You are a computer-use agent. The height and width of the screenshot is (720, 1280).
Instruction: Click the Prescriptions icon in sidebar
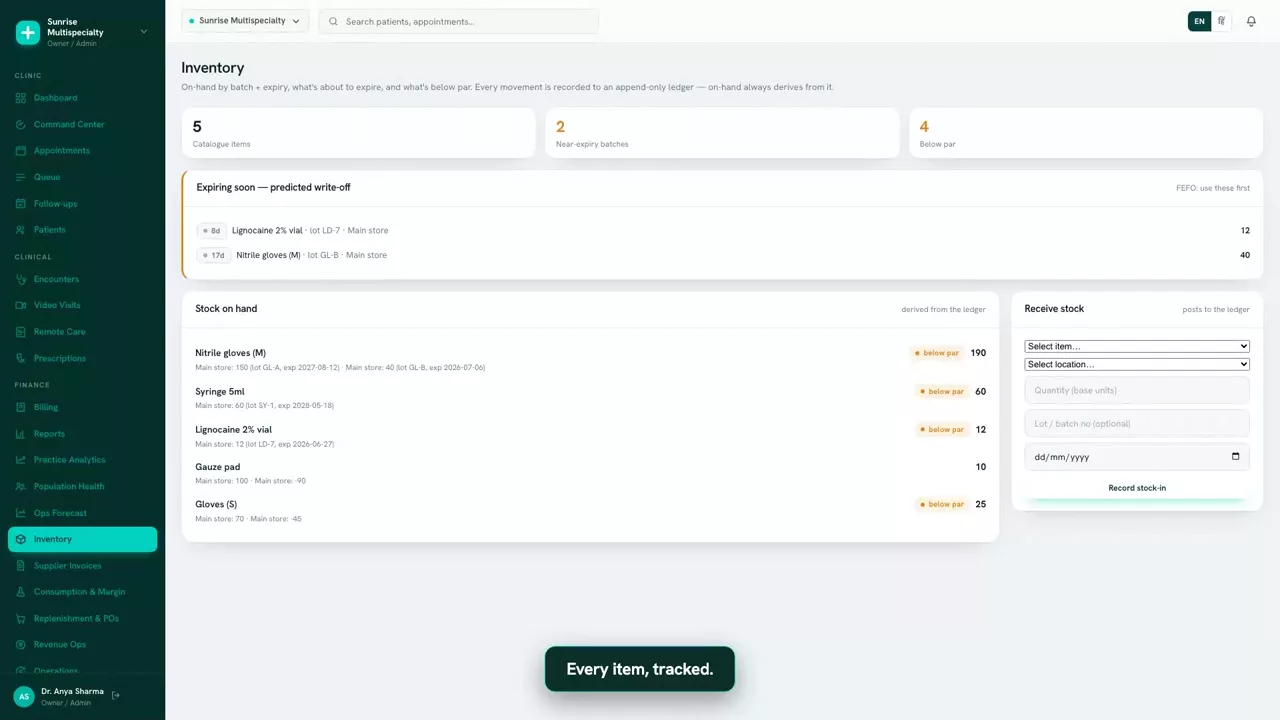click(x=21, y=358)
